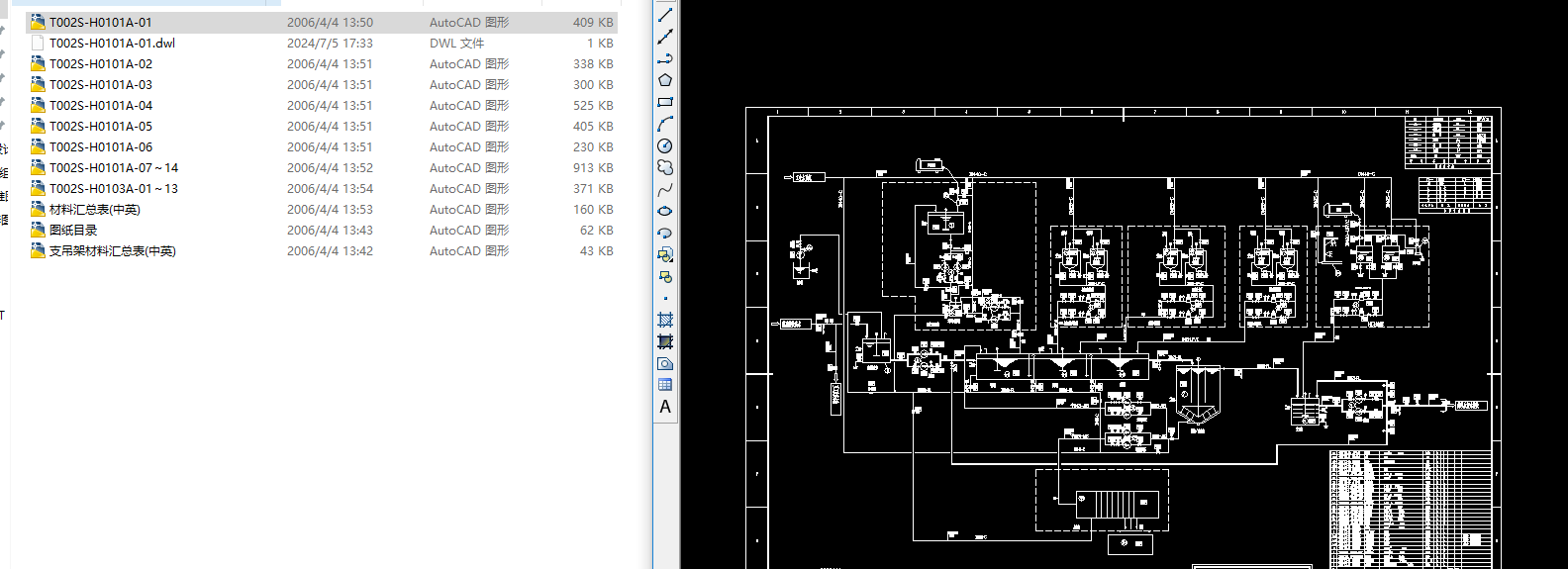The image size is (1568, 569).
Task: Select the Region tool
Action: pyautogui.click(x=665, y=363)
